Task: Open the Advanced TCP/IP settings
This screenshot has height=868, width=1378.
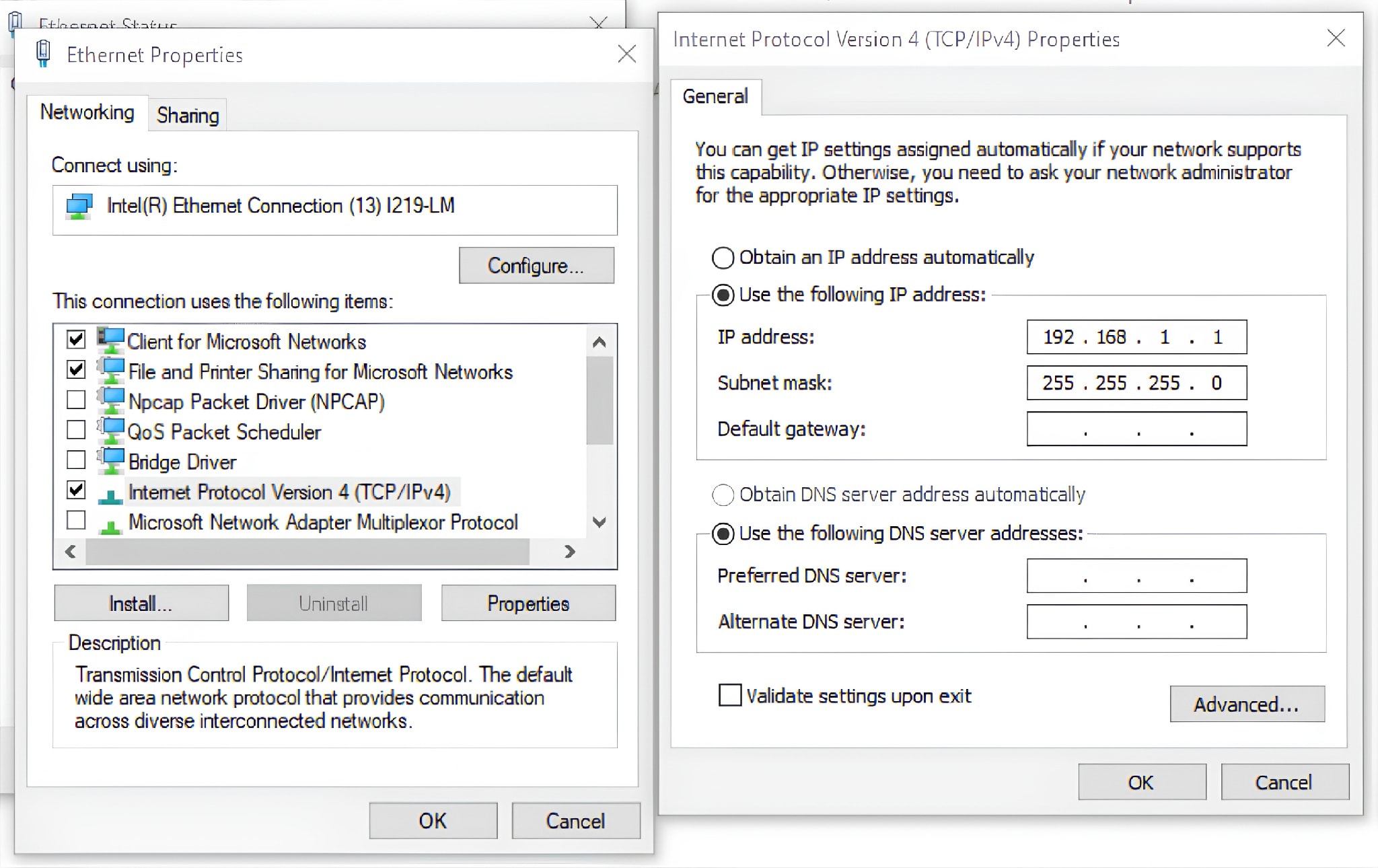Action: [x=1246, y=704]
